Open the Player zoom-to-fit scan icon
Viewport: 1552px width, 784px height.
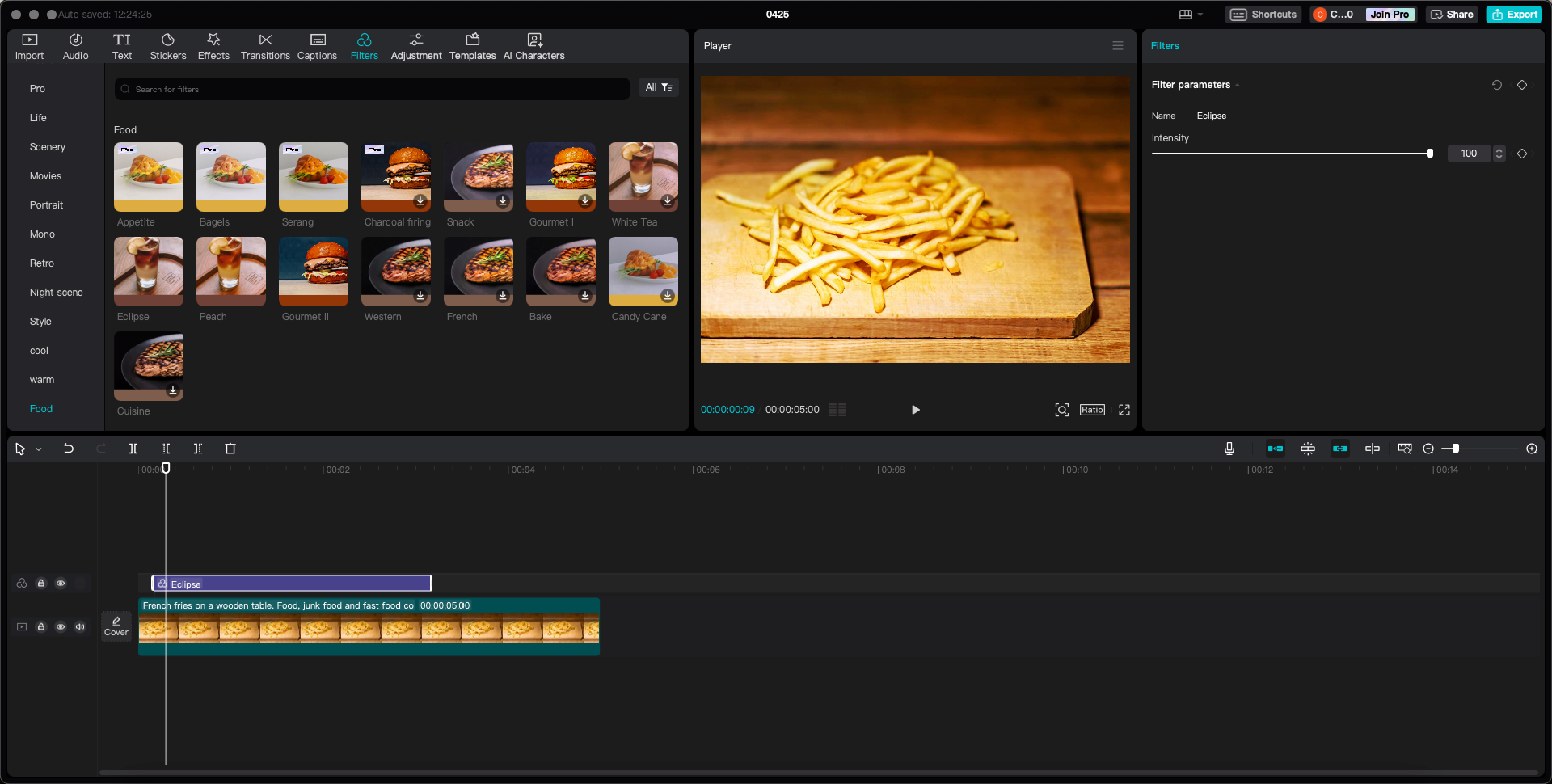1062,410
